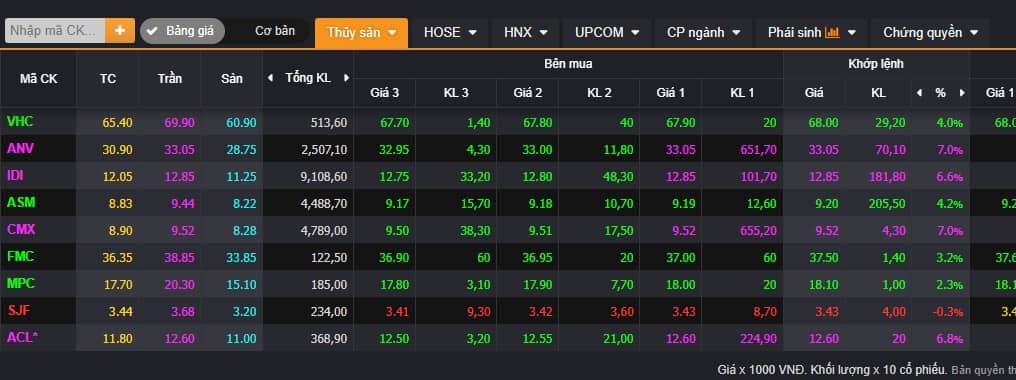The height and width of the screenshot is (380, 1016).
Task: Click left arrow beside Tổng KL header
Action: pos(270,78)
